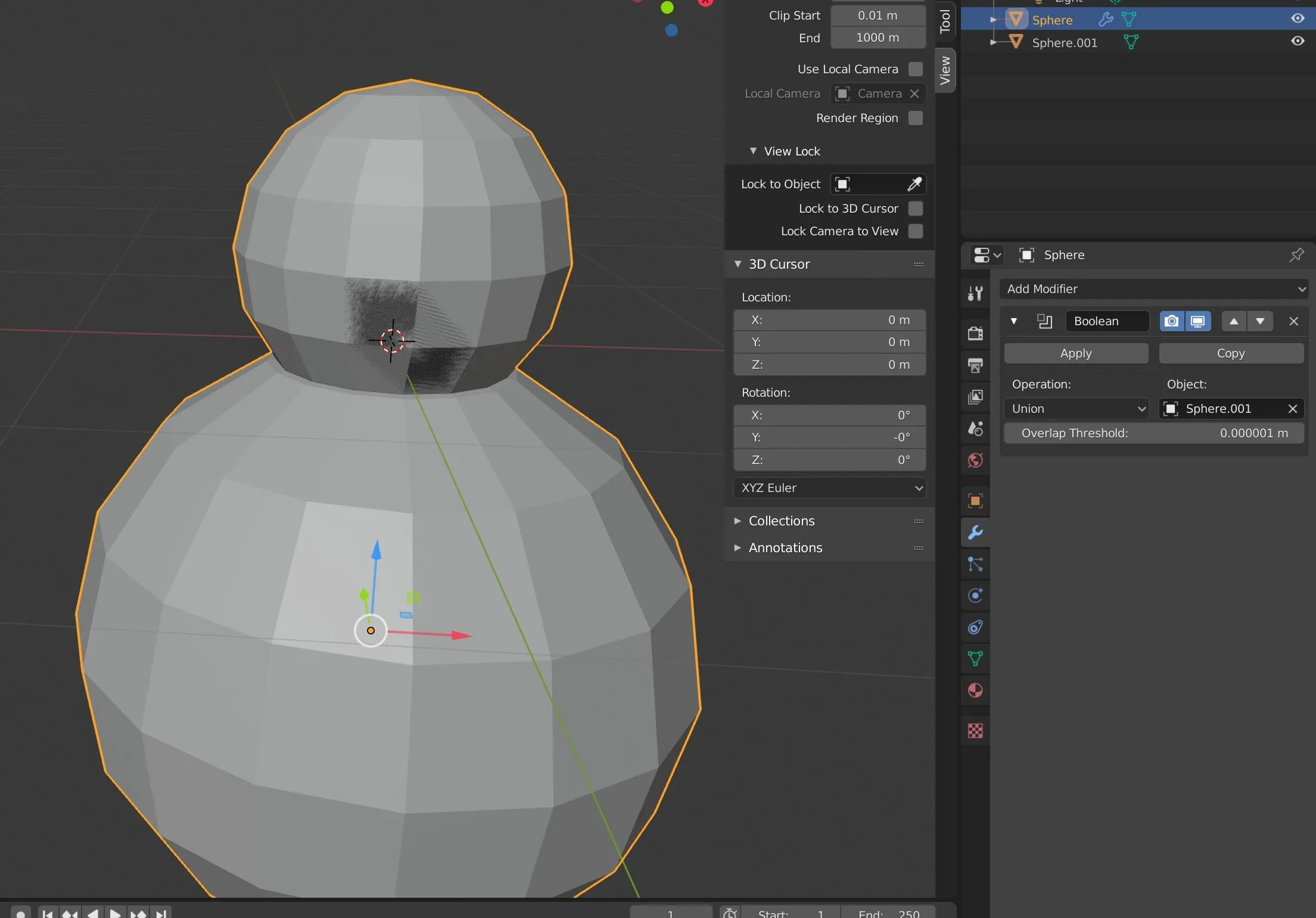Open the World properties tab icon
The width and height of the screenshot is (1316, 918).
click(x=975, y=460)
